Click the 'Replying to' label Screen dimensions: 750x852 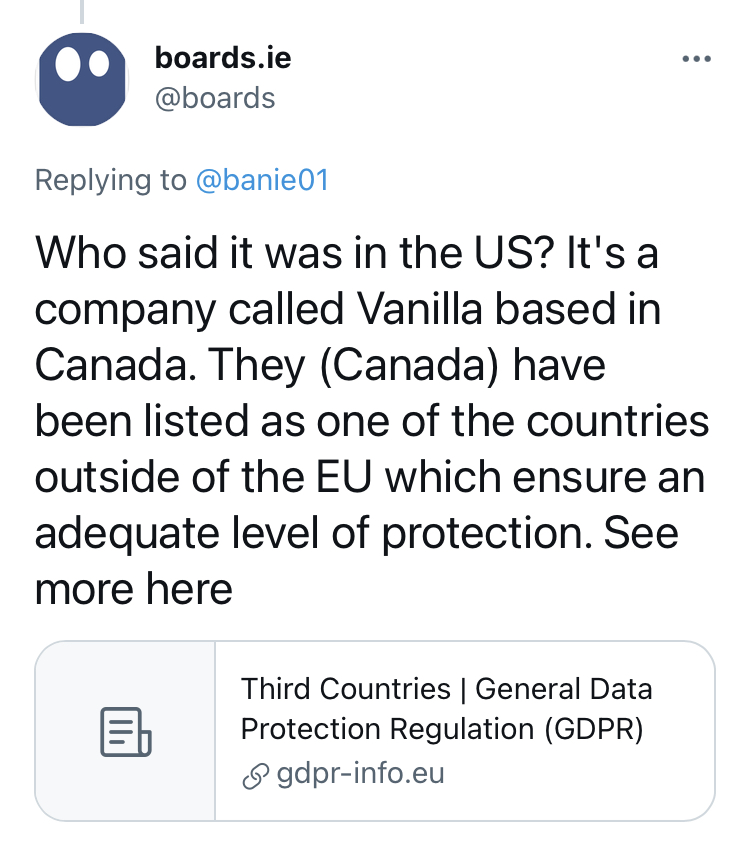(111, 180)
